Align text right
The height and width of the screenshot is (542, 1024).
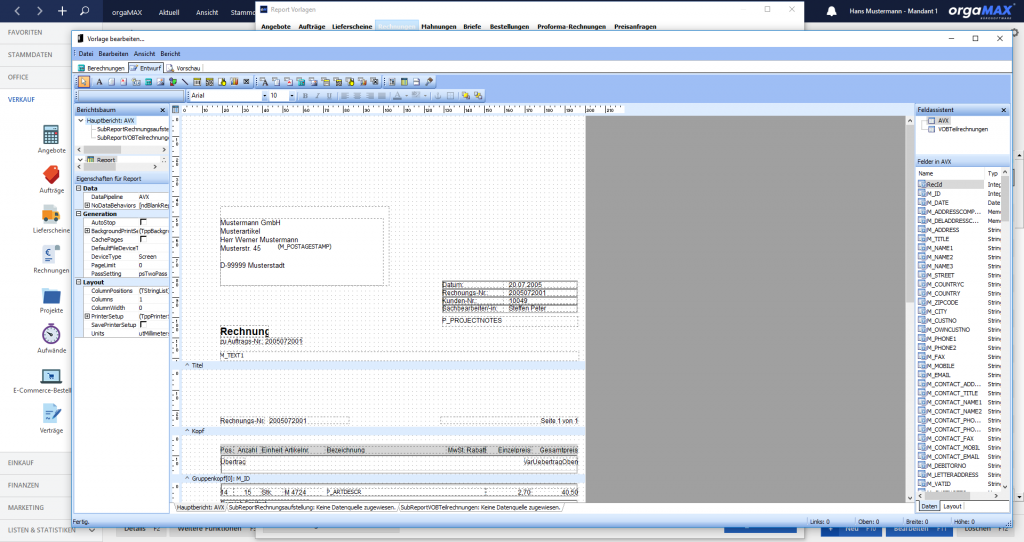(370, 95)
